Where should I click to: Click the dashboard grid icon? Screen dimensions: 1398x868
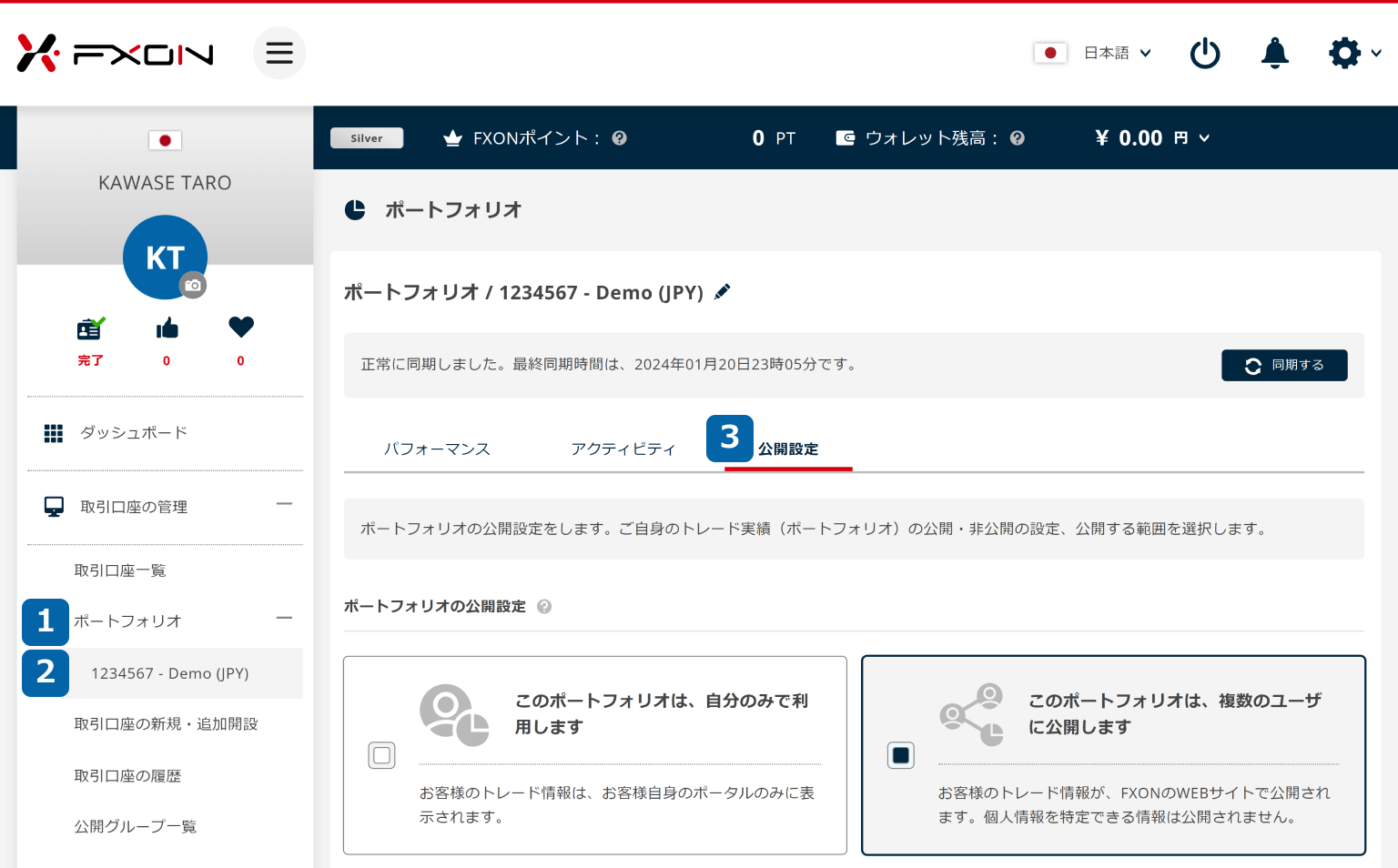coord(54,433)
